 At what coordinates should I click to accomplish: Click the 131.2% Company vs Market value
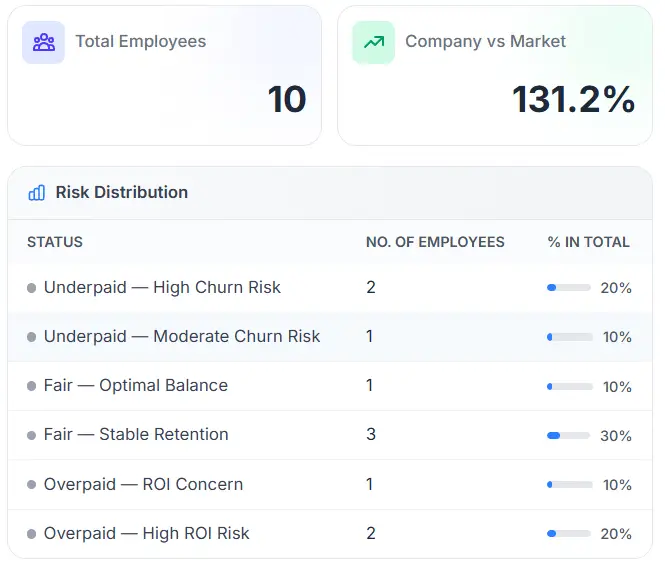coord(573,100)
